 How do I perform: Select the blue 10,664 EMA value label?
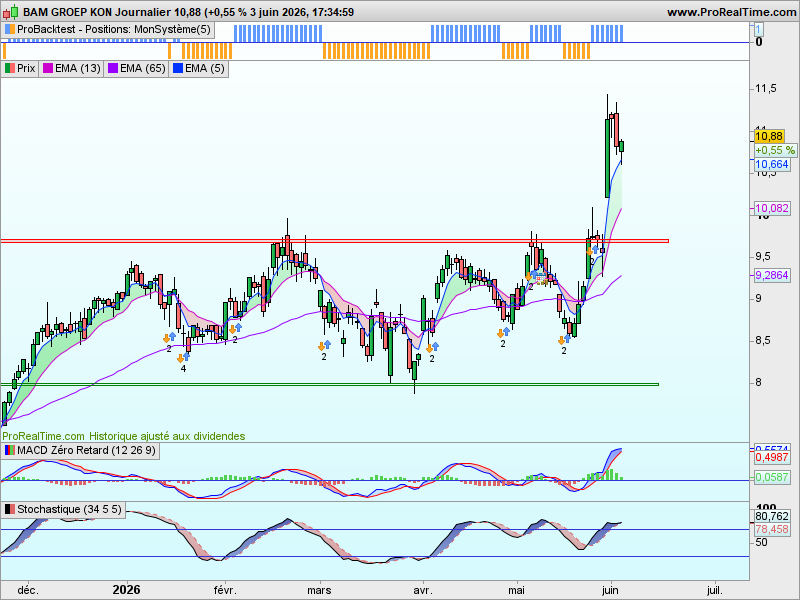pos(771,164)
